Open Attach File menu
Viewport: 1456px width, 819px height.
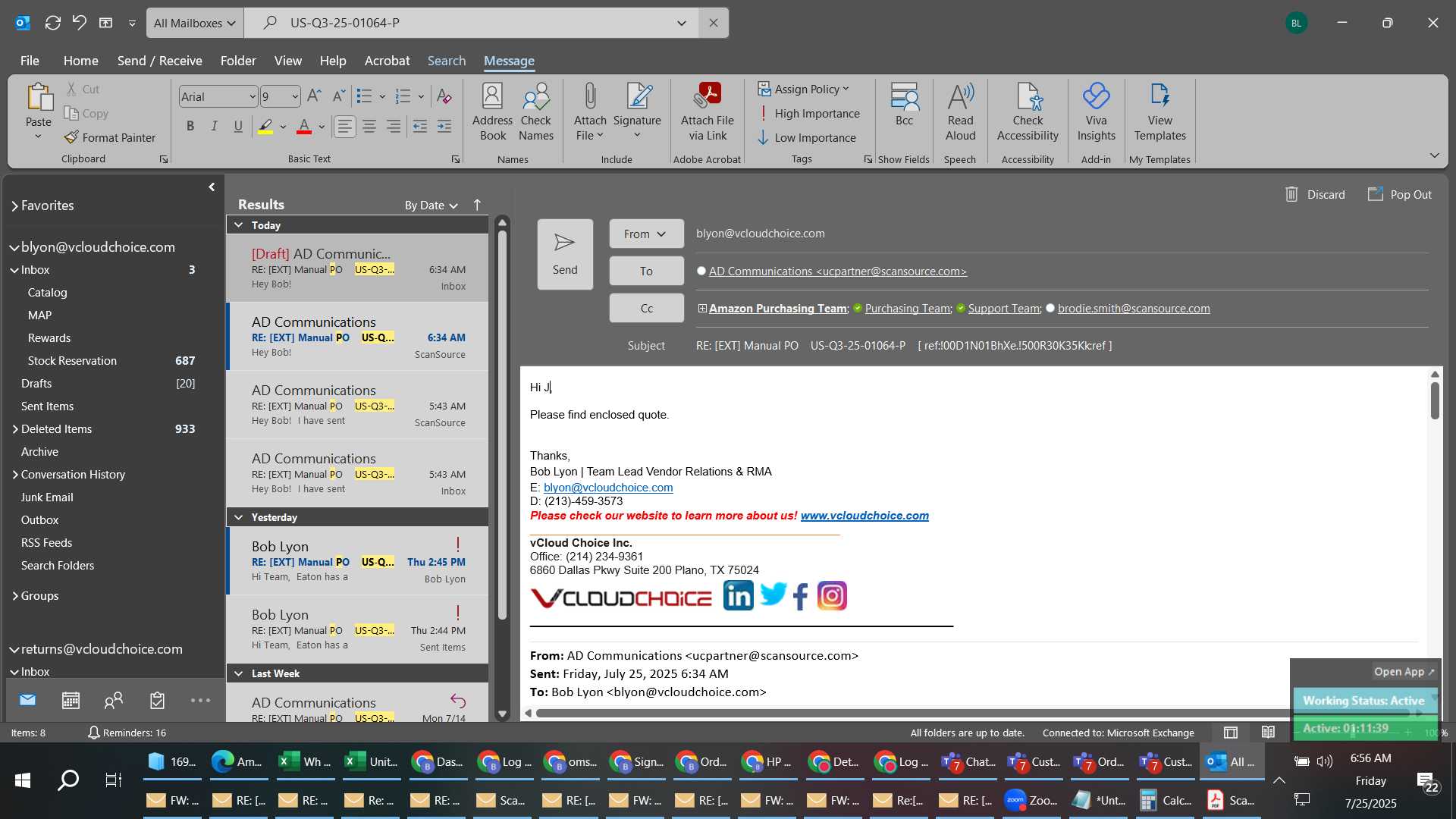click(x=590, y=112)
